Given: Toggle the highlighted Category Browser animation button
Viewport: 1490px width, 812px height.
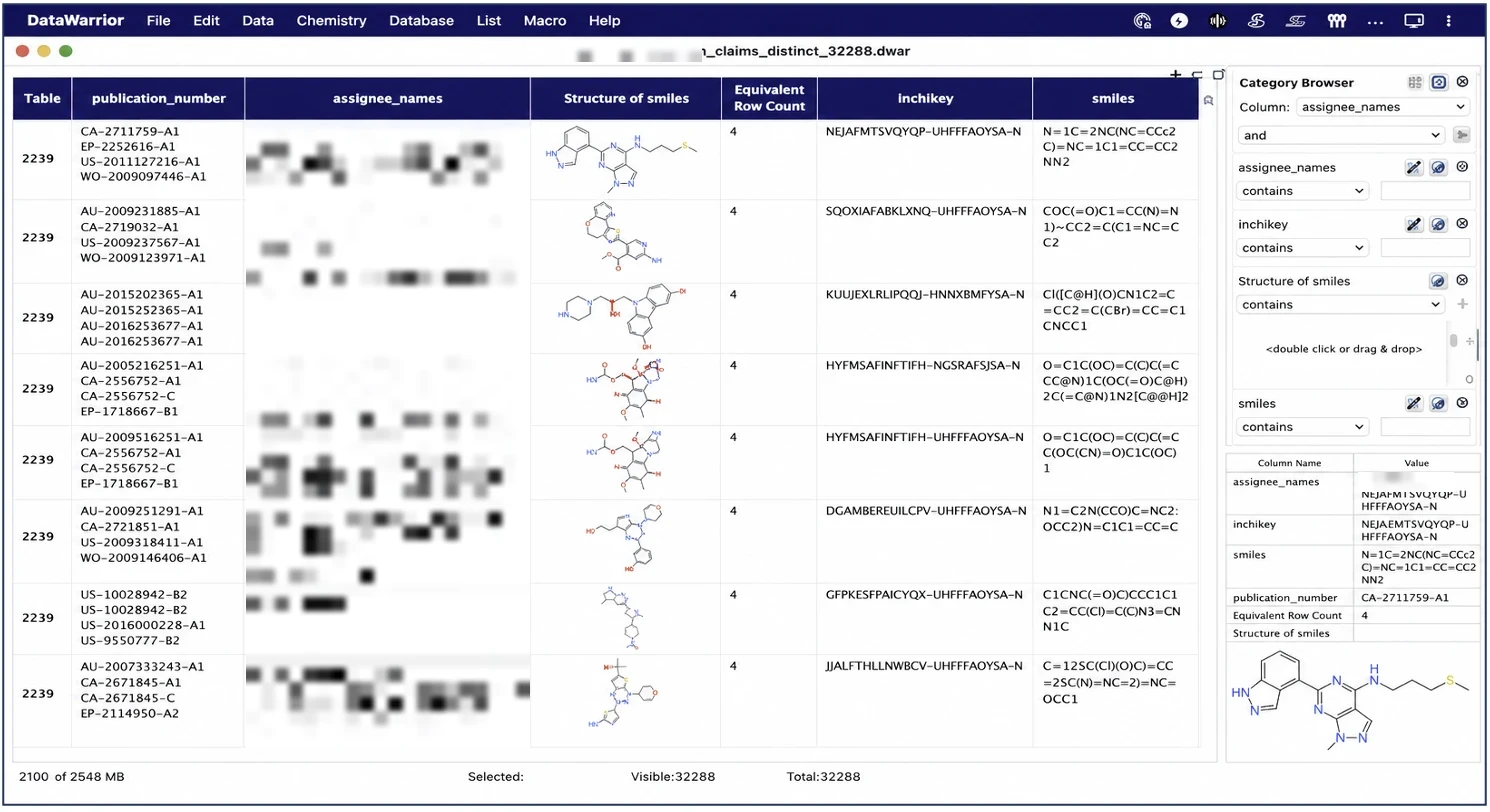Looking at the screenshot, I should [x=1439, y=82].
